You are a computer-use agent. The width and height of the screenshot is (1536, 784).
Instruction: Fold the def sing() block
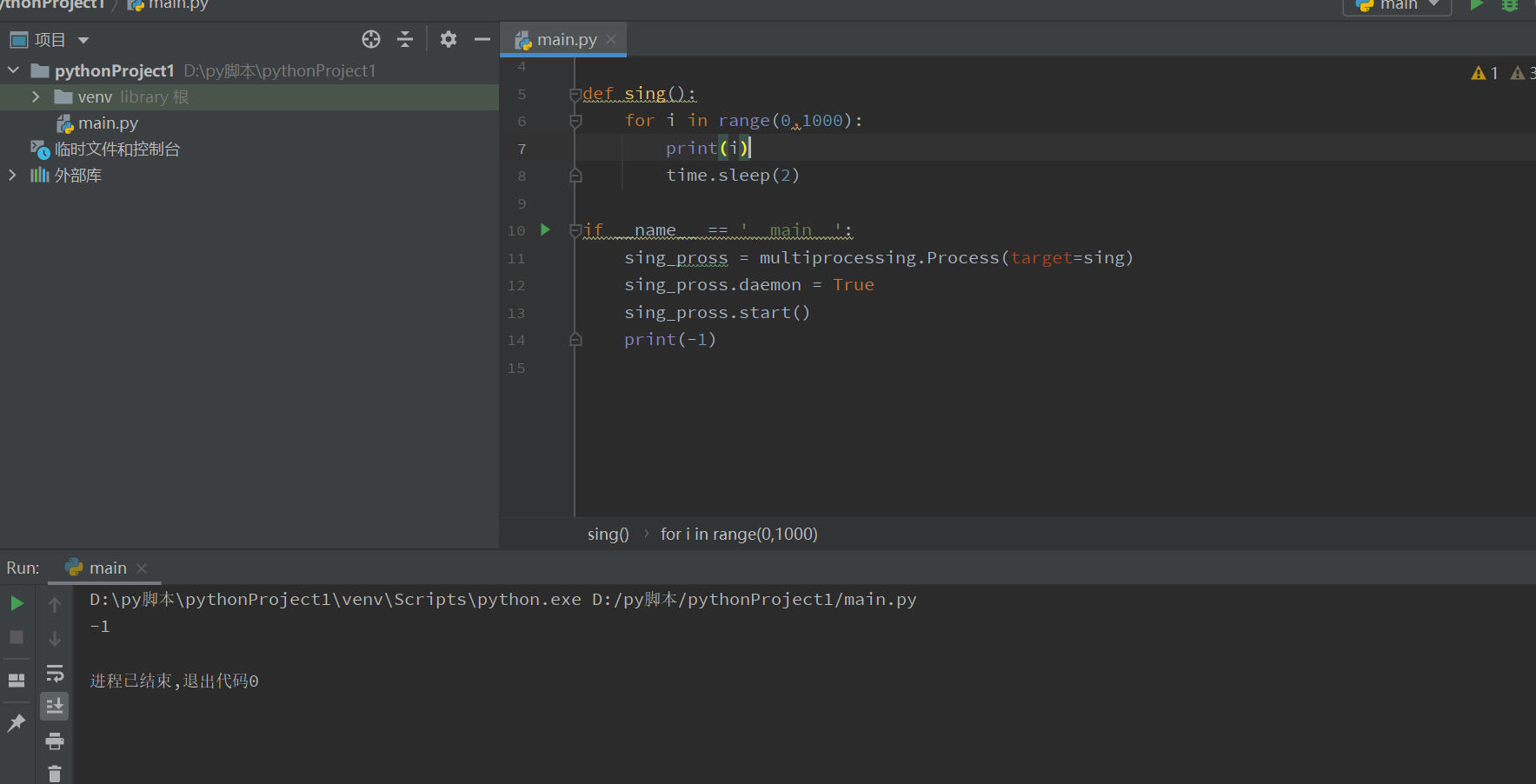click(575, 94)
